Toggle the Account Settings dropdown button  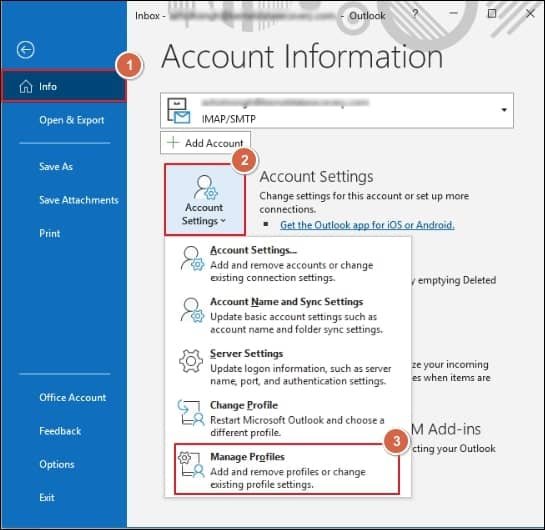pyautogui.click(x=205, y=200)
